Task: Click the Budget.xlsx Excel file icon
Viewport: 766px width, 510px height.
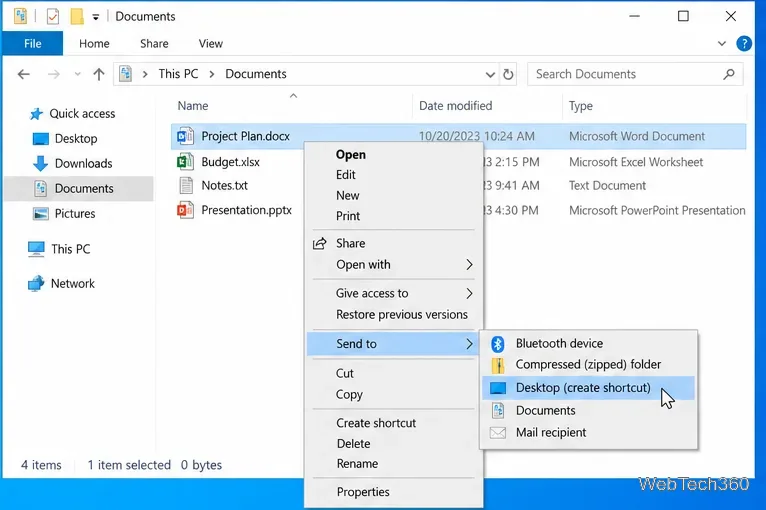Action: 185,161
